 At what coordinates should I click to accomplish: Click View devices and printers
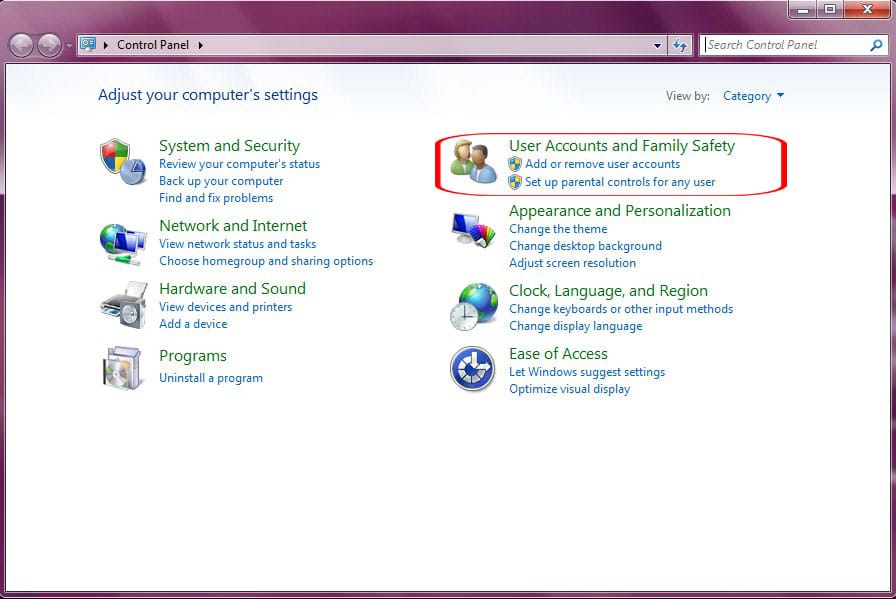click(x=225, y=307)
